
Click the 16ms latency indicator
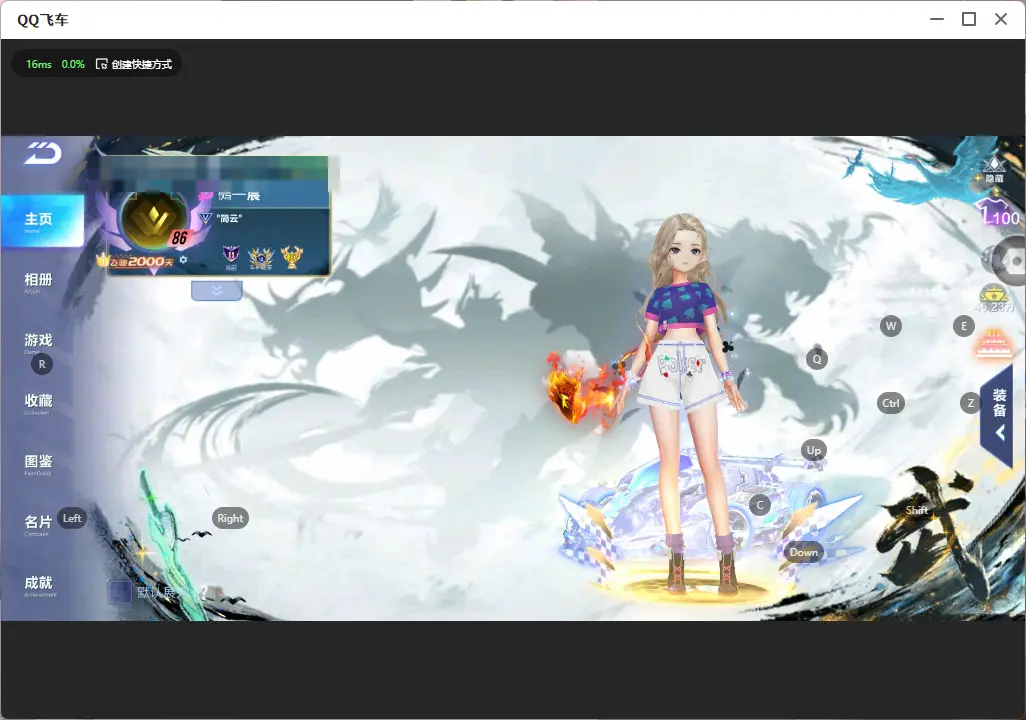click(x=39, y=64)
